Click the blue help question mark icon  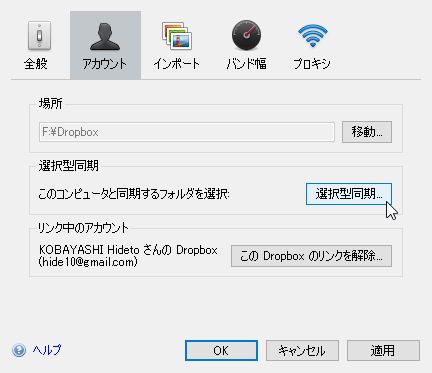click(19, 350)
